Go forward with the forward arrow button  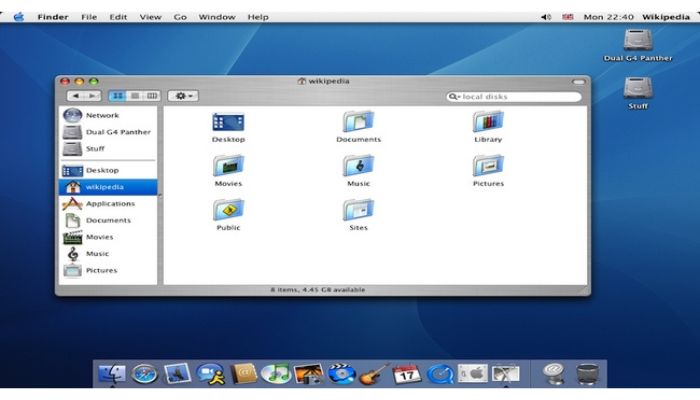(x=93, y=96)
